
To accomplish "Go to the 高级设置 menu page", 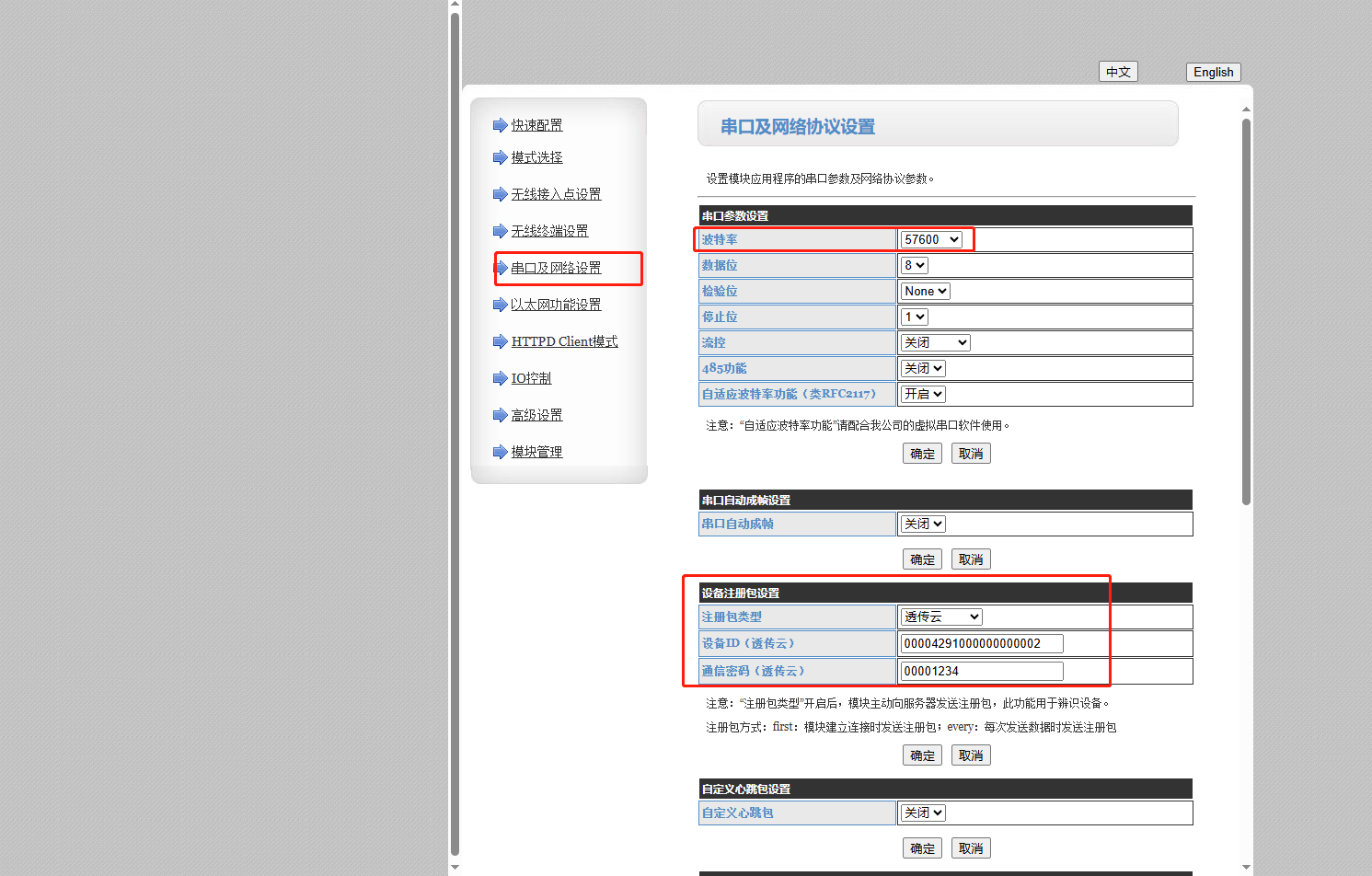I will point(536,415).
